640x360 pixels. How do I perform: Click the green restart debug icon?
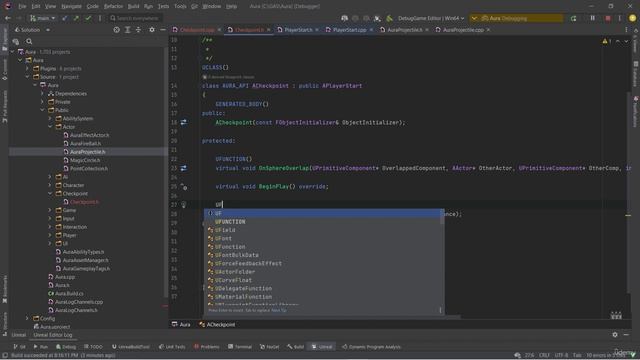[573, 18]
